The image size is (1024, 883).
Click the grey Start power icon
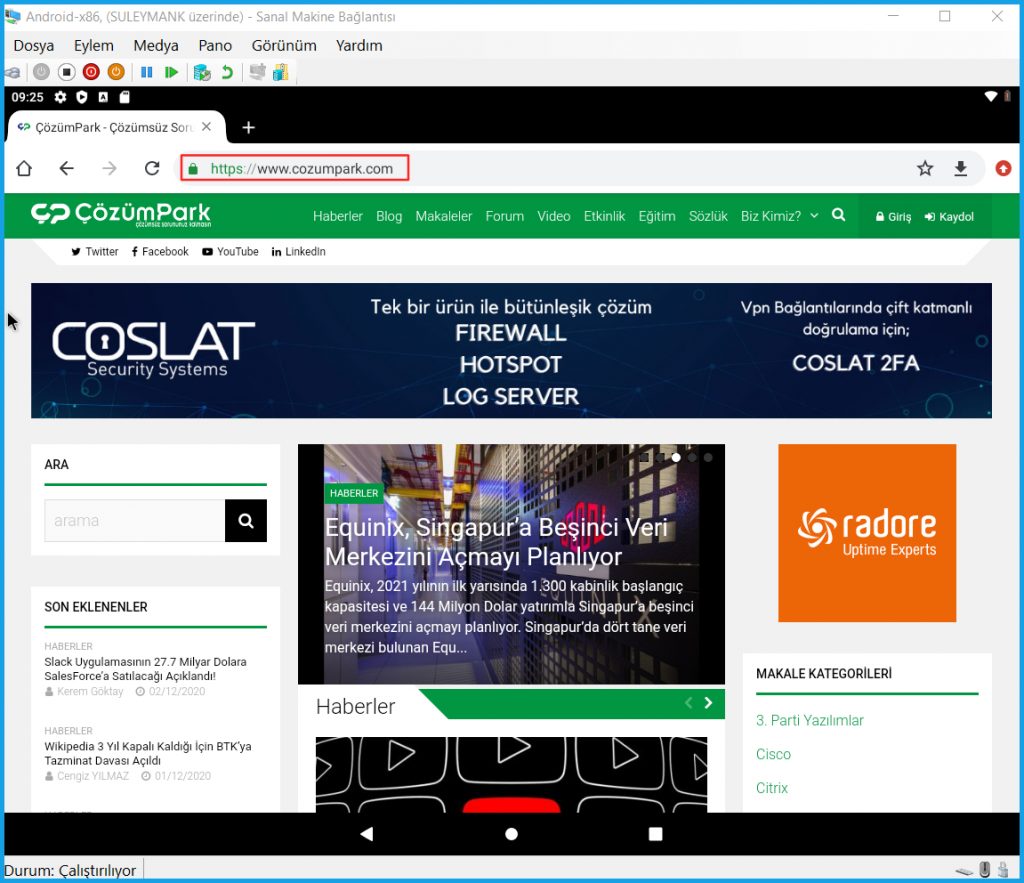click(x=41, y=72)
